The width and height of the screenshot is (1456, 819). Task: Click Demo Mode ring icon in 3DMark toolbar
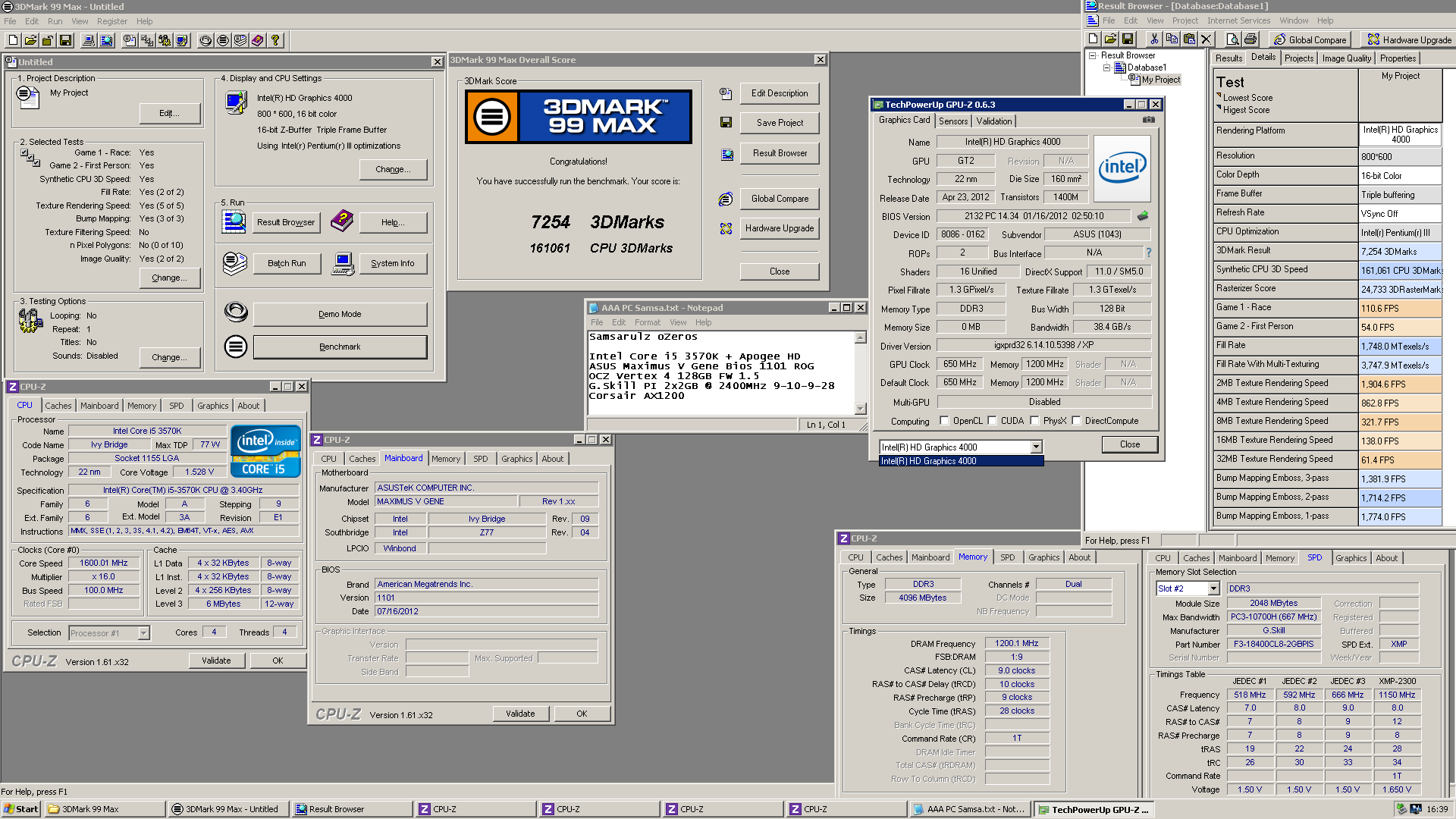pyautogui.click(x=206, y=40)
